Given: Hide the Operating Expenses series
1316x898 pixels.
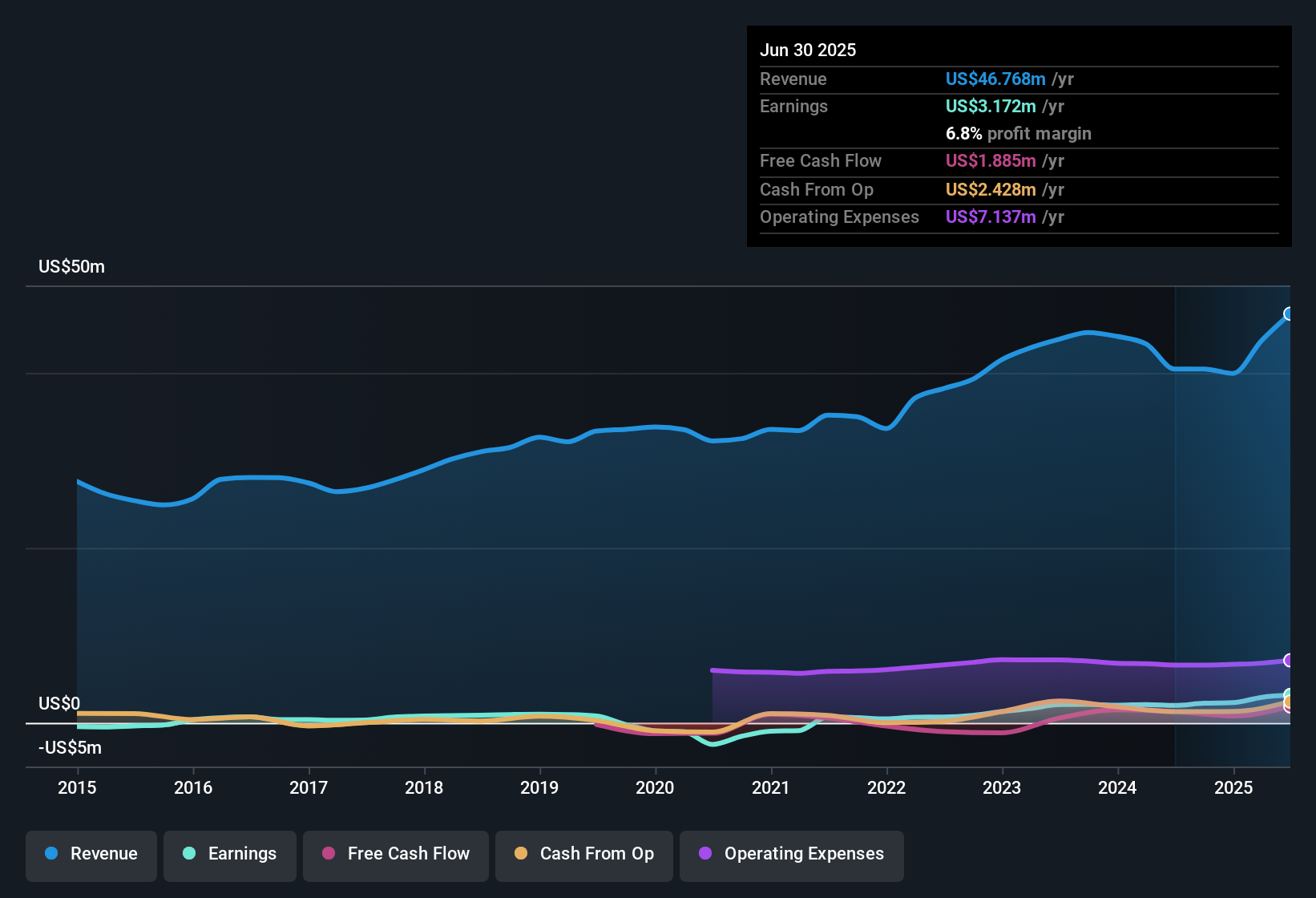Looking at the screenshot, I should click(792, 856).
